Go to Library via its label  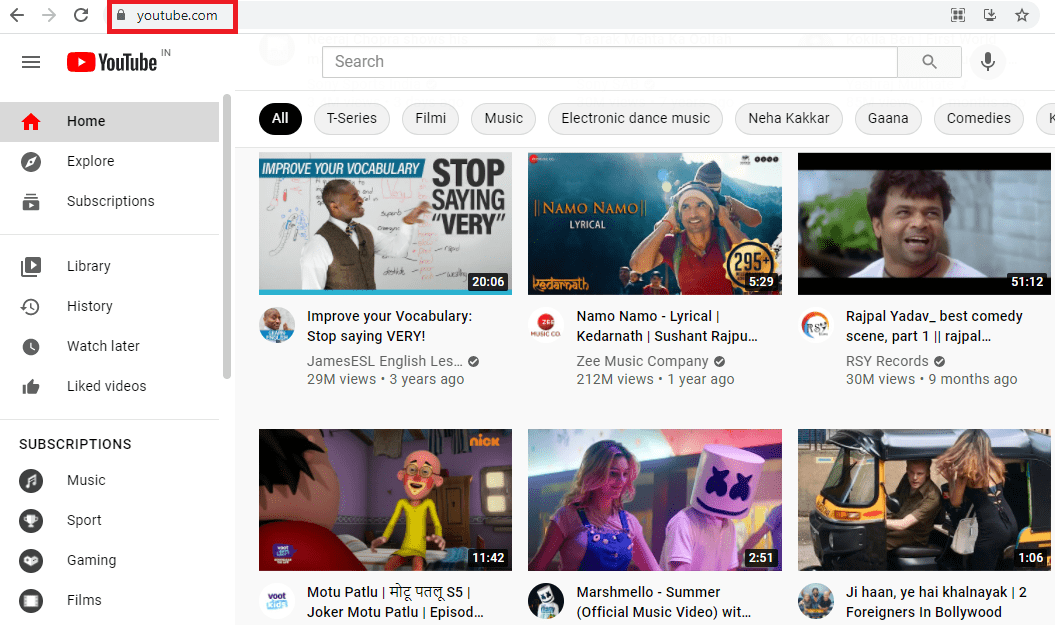[x=89, y=266]
